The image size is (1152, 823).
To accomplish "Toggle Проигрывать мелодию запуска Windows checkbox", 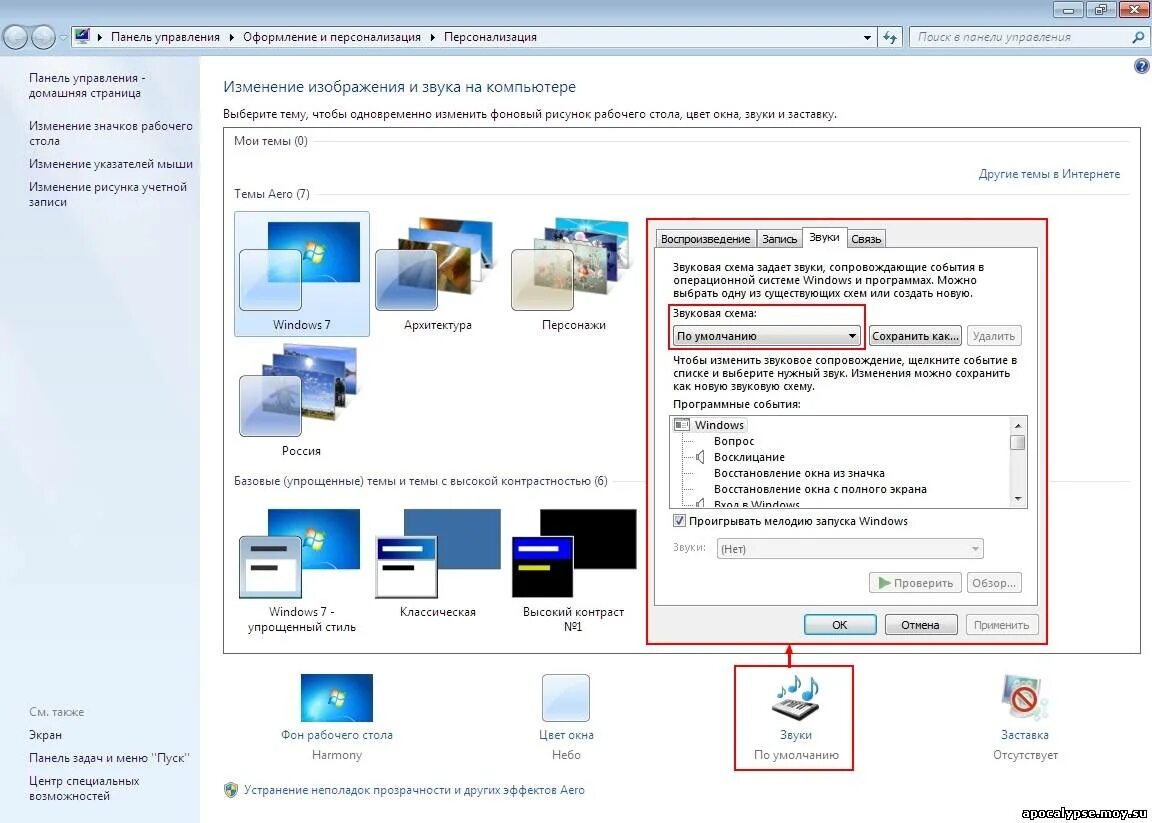I will [680, 521].
